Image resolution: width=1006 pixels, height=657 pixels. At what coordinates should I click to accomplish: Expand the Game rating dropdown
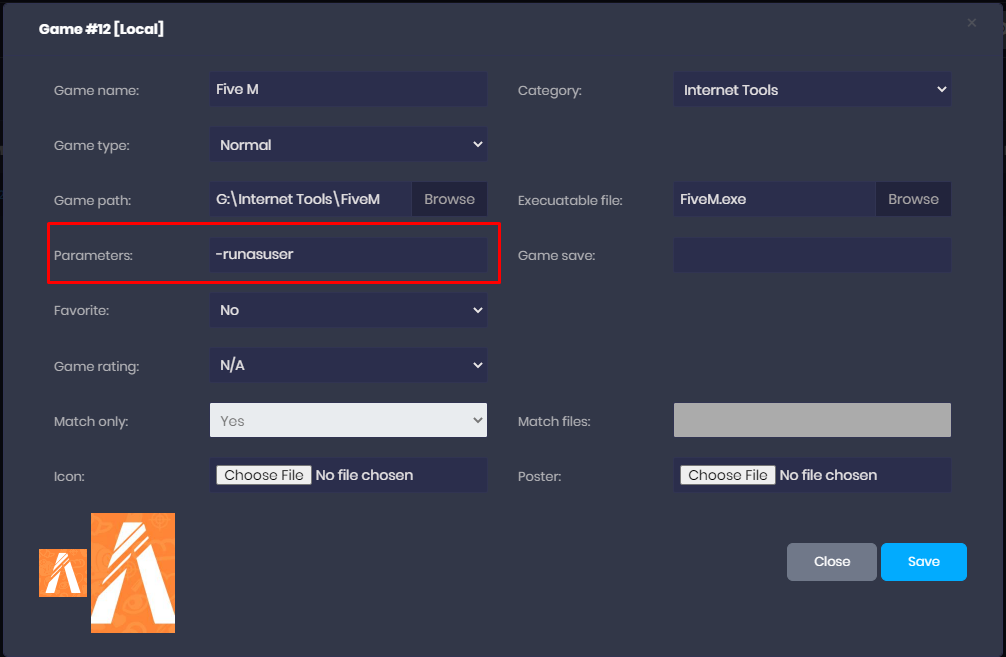coord(348,365)
